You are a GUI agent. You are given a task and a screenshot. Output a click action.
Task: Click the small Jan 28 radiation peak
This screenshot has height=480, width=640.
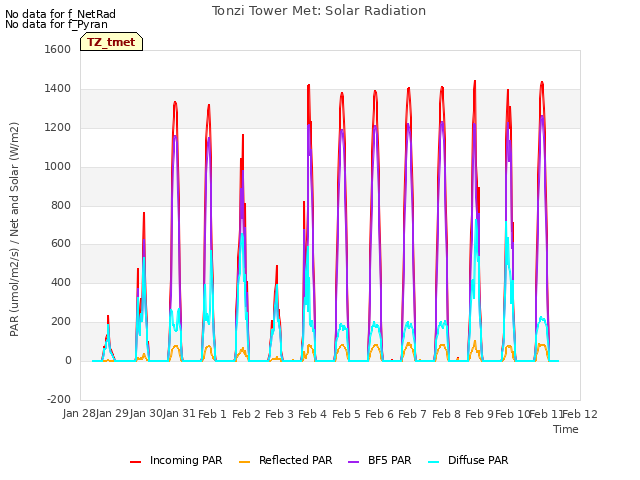pos(108,339)
